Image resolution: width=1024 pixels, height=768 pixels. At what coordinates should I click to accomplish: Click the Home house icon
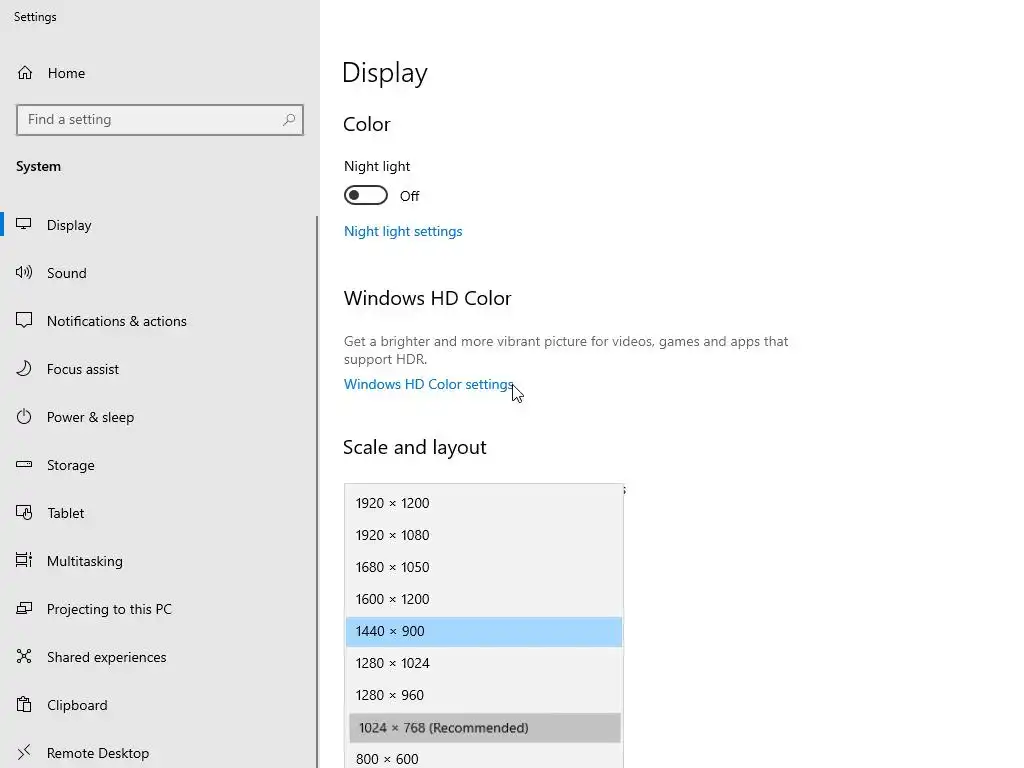coord(25,72)
